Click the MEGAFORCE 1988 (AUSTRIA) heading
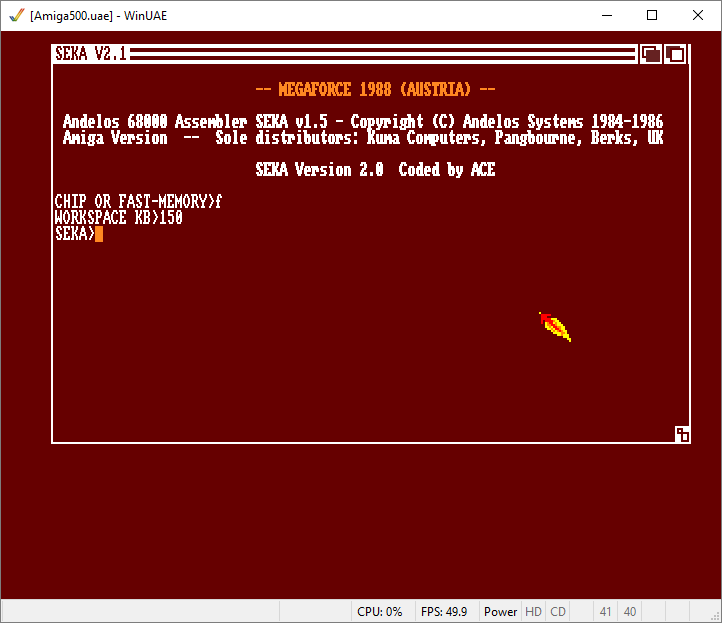 click(375, 89)
